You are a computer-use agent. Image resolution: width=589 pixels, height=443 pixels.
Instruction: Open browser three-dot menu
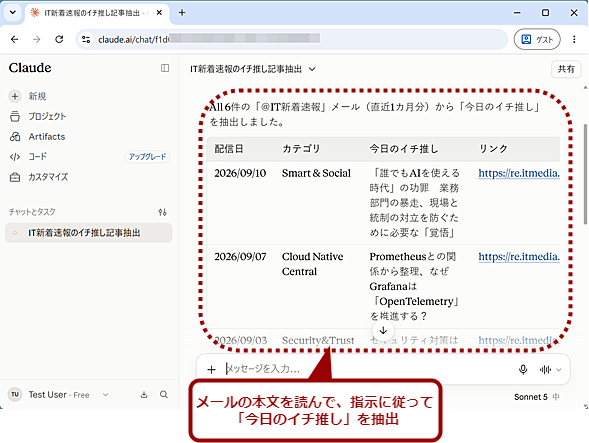pos(574,39)
